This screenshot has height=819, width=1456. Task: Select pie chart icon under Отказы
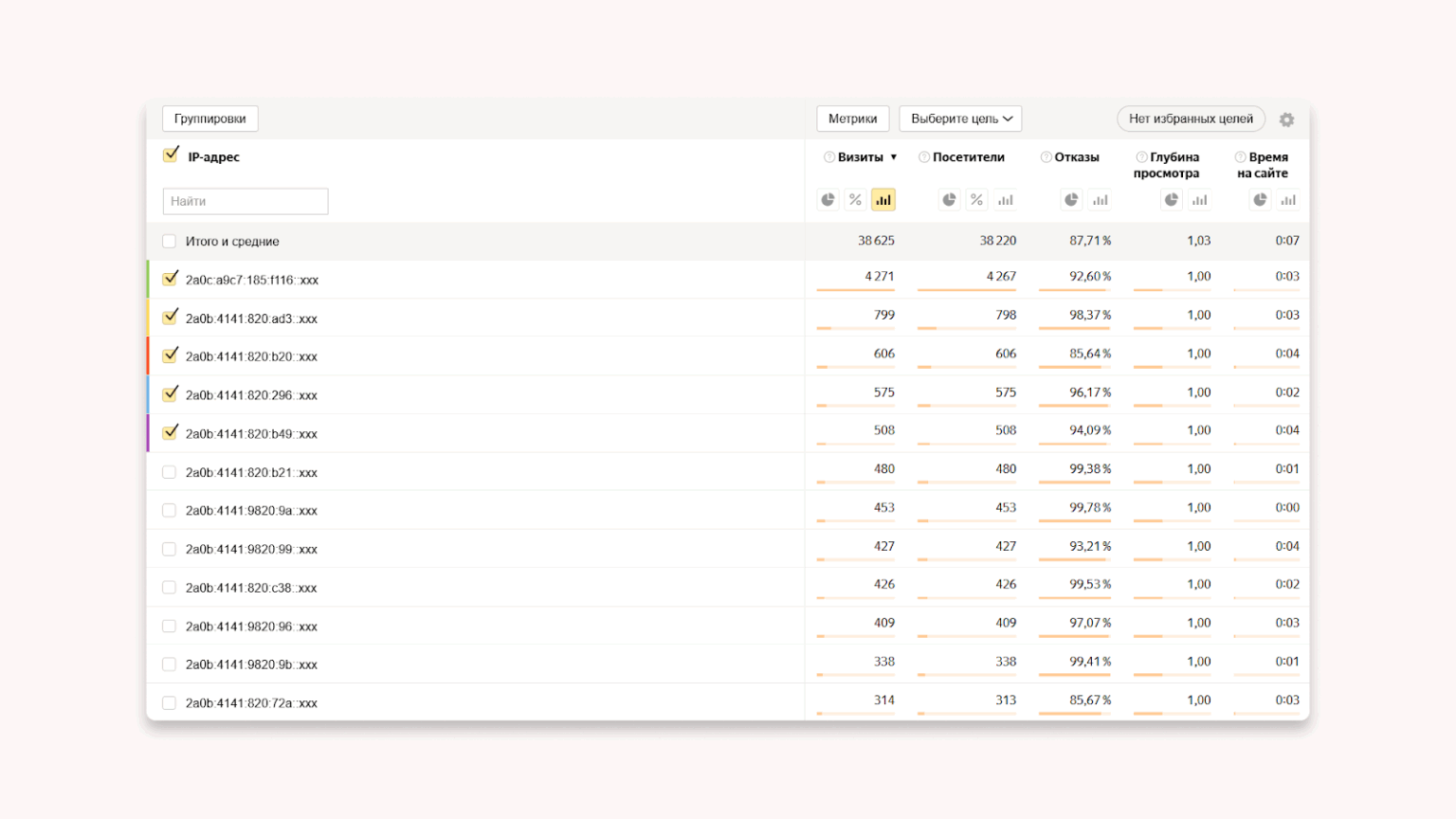(x=1071, y=200)
